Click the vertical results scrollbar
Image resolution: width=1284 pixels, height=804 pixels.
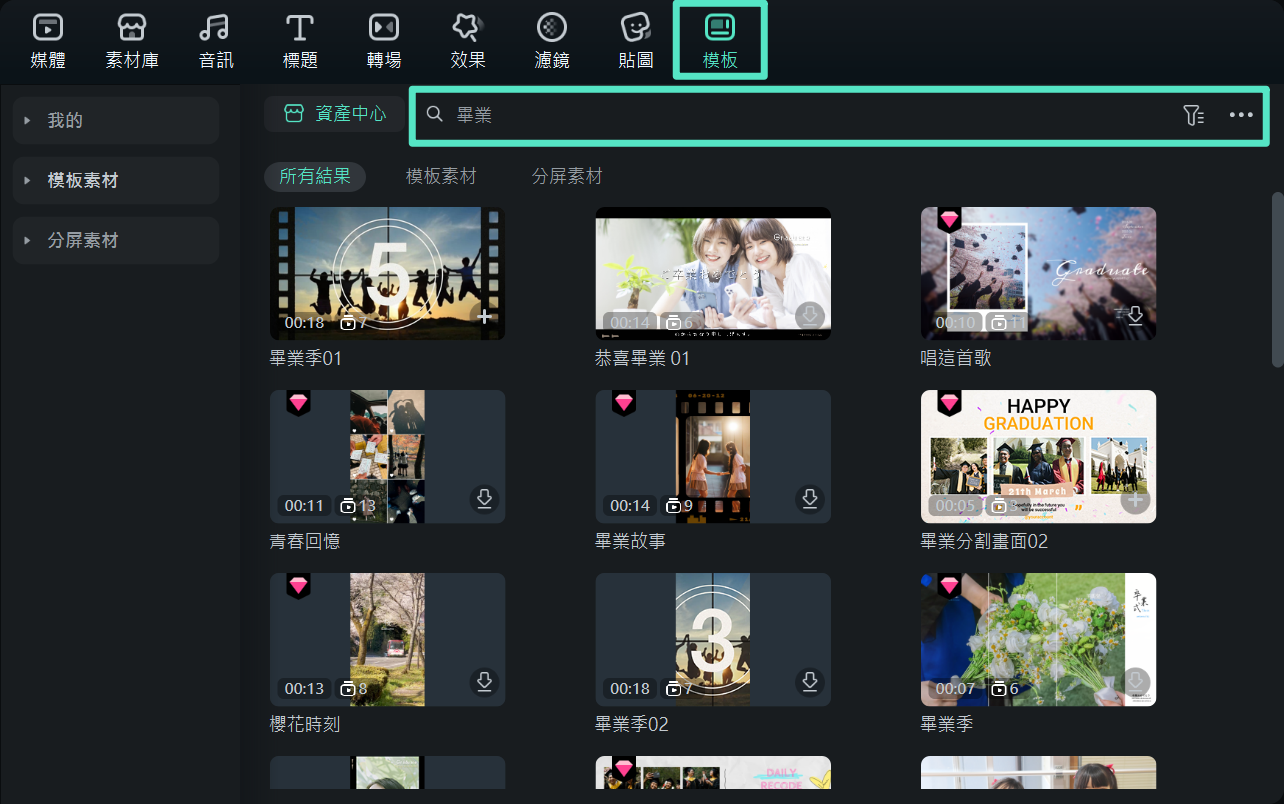[1277, 280]
